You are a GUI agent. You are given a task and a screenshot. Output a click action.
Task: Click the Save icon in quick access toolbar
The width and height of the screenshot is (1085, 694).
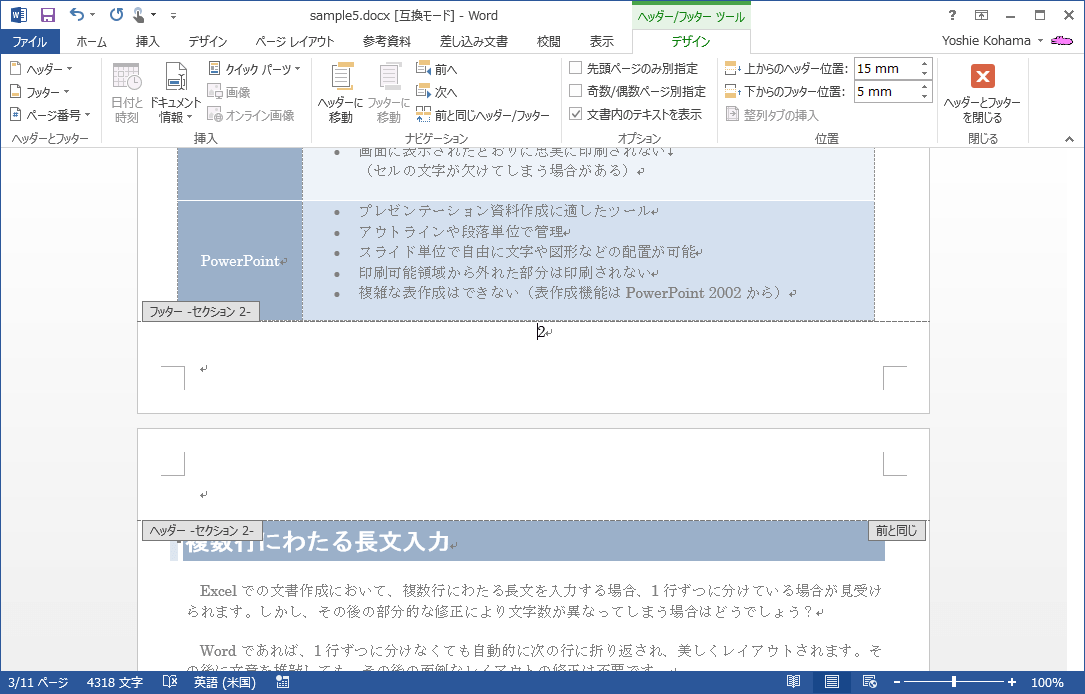click(47, 15)
